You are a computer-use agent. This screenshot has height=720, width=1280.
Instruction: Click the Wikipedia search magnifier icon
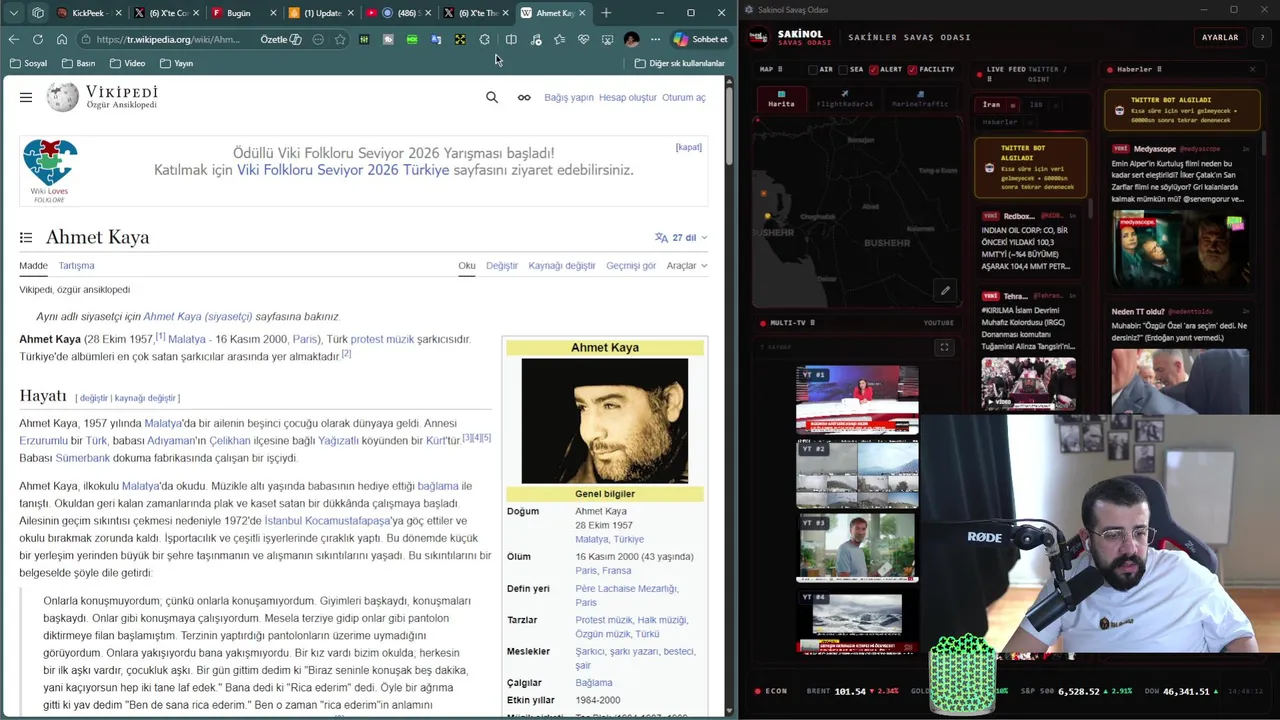pos(492,97)
